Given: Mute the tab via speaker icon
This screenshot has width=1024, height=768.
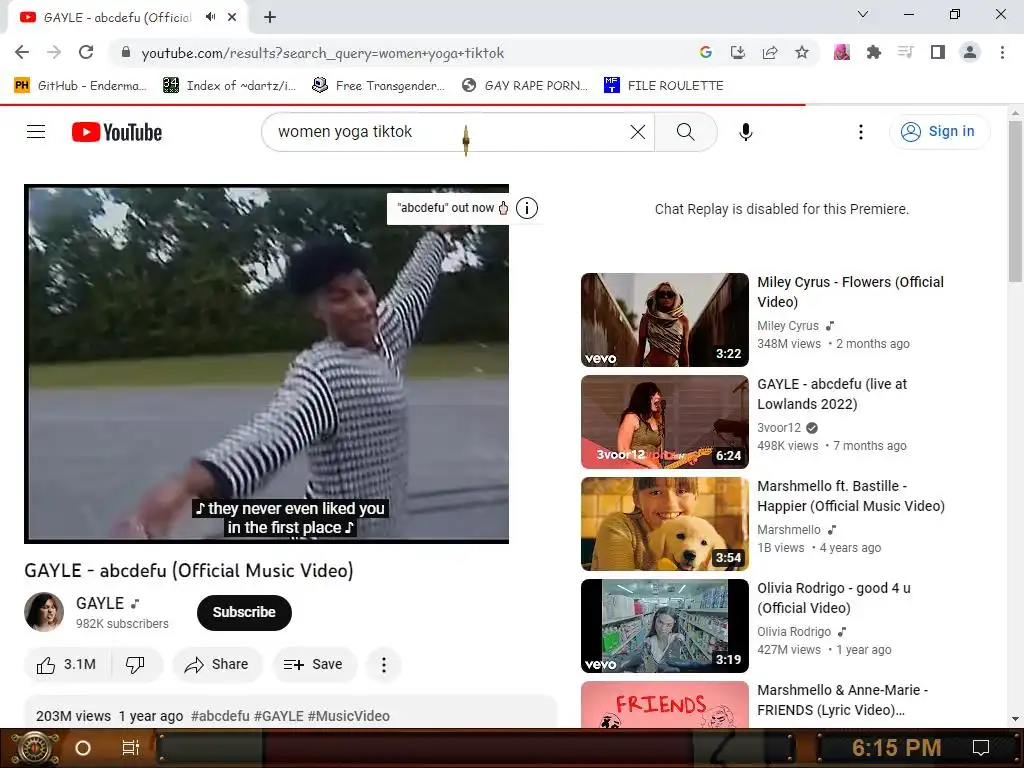Looking at the screenshot, I should pos(210,17).
